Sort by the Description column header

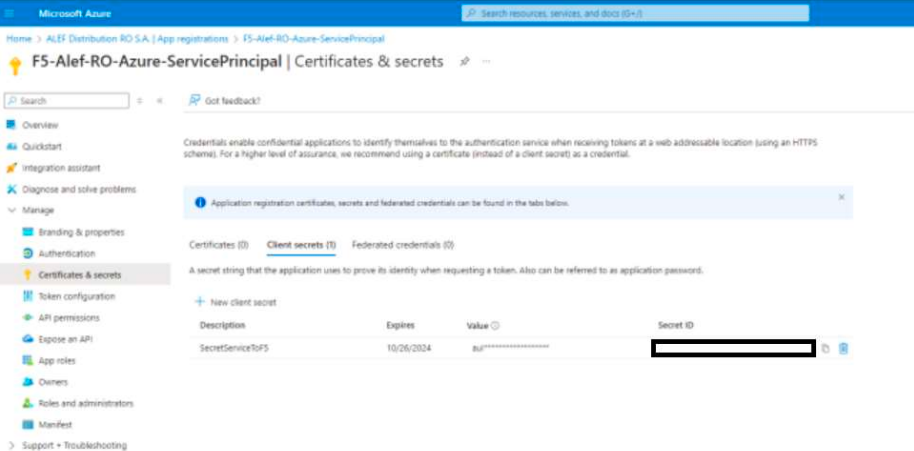(222, 325)
